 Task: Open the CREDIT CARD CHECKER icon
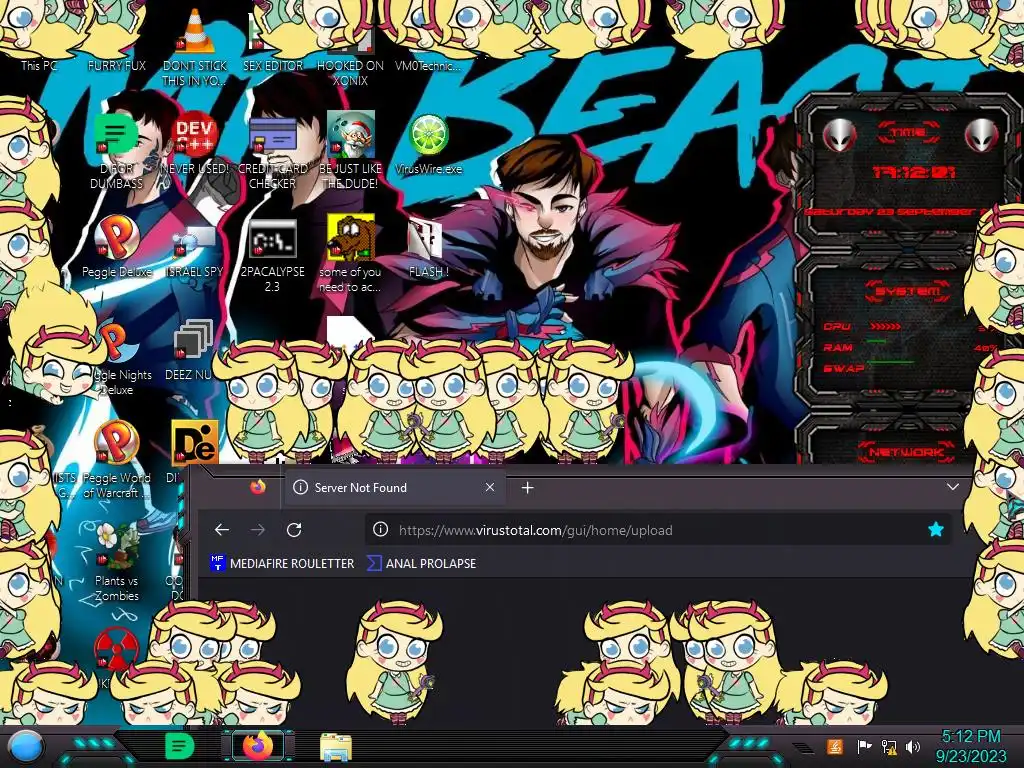[272, 153]
